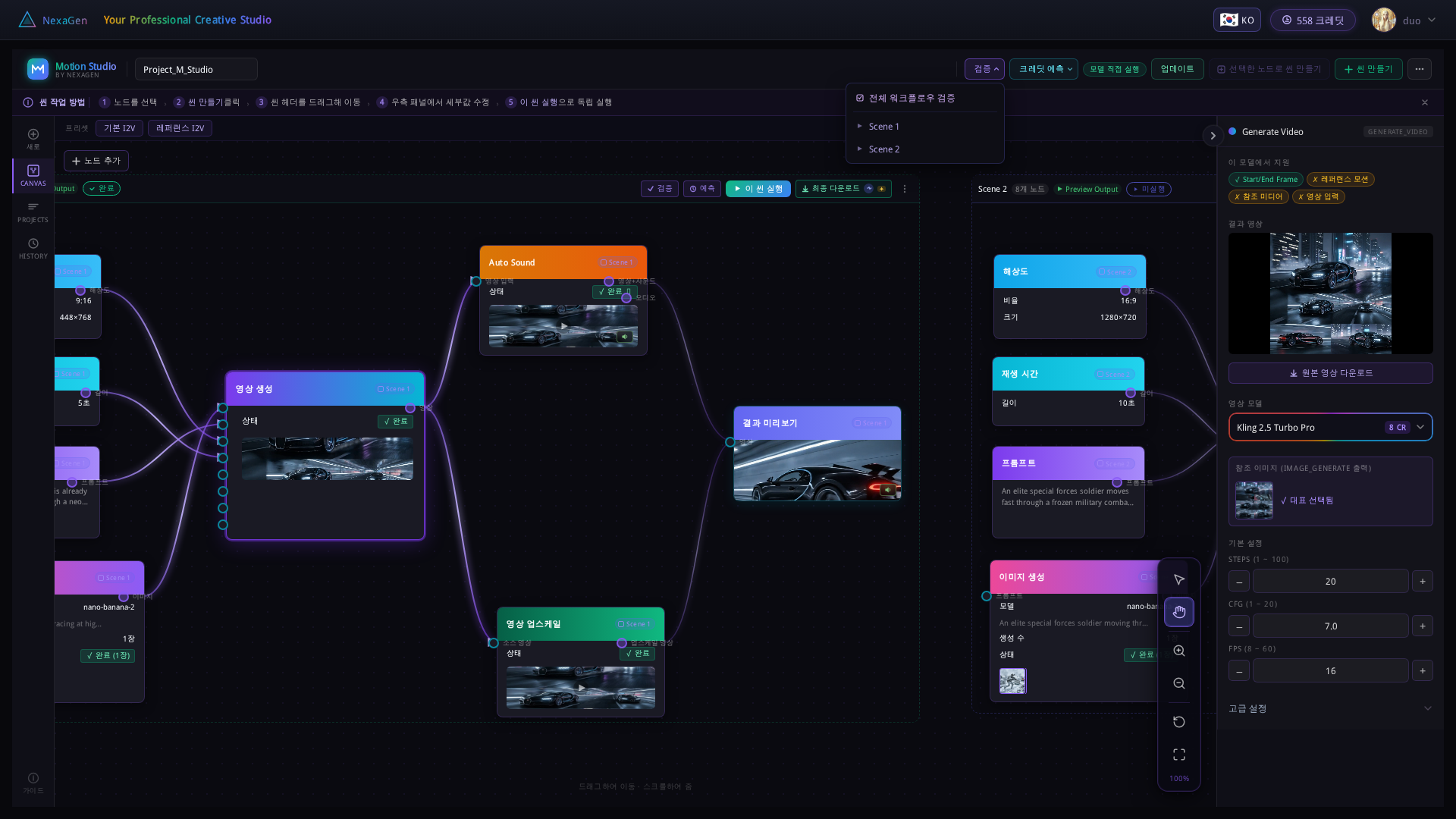Decrease STEPS value with minus
This screenshot has height=819, width=1456.
tap(1239, 581)
